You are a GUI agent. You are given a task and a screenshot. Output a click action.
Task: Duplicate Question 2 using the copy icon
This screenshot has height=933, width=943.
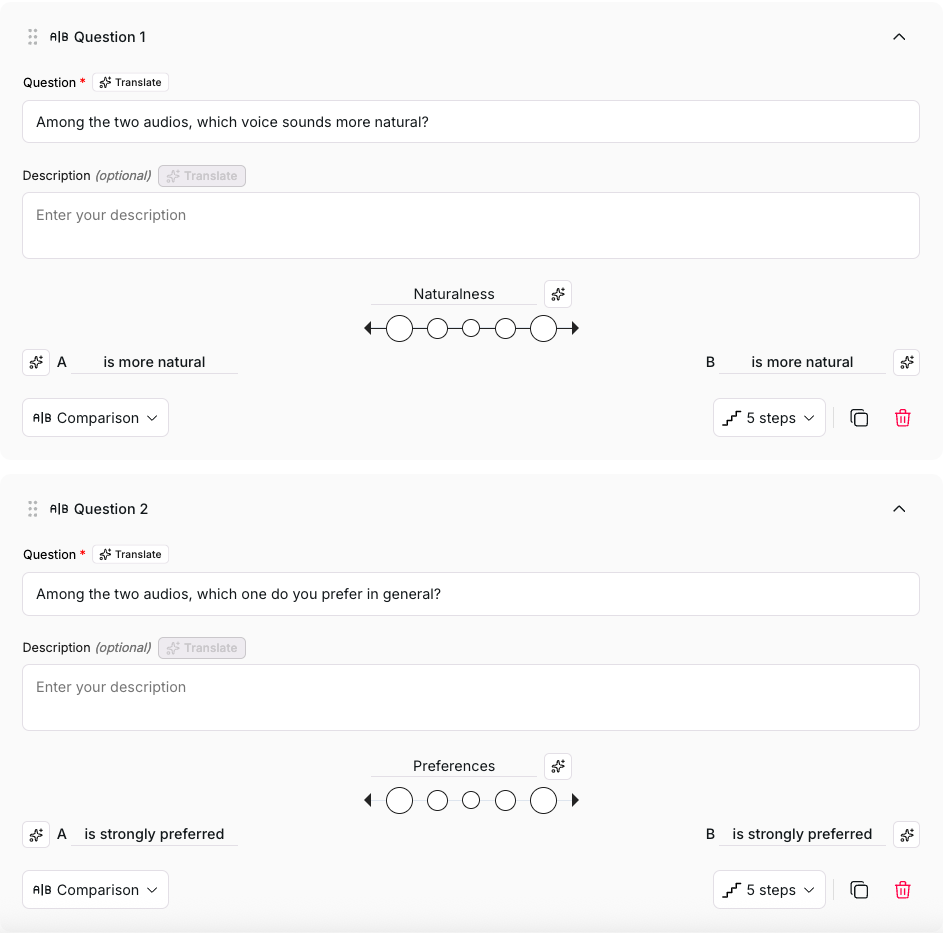click(x=859, y=890)
